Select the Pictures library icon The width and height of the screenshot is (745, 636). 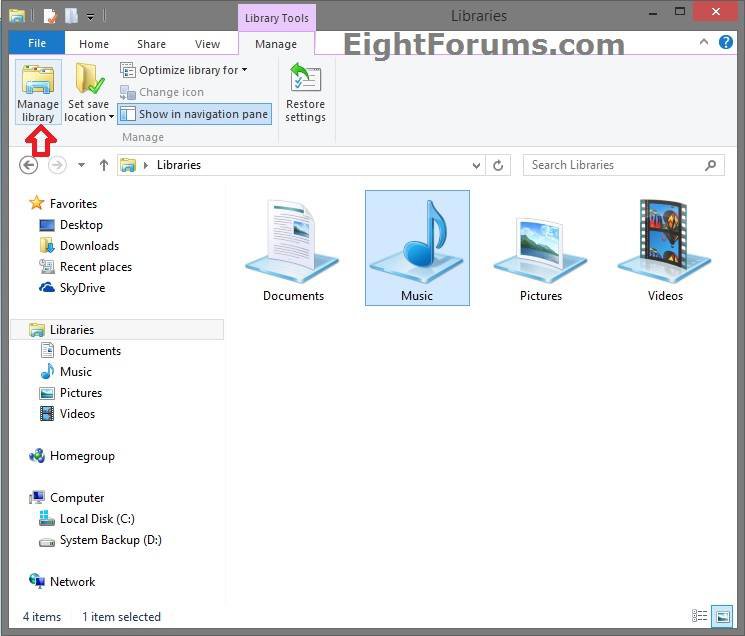coord(541,249)
